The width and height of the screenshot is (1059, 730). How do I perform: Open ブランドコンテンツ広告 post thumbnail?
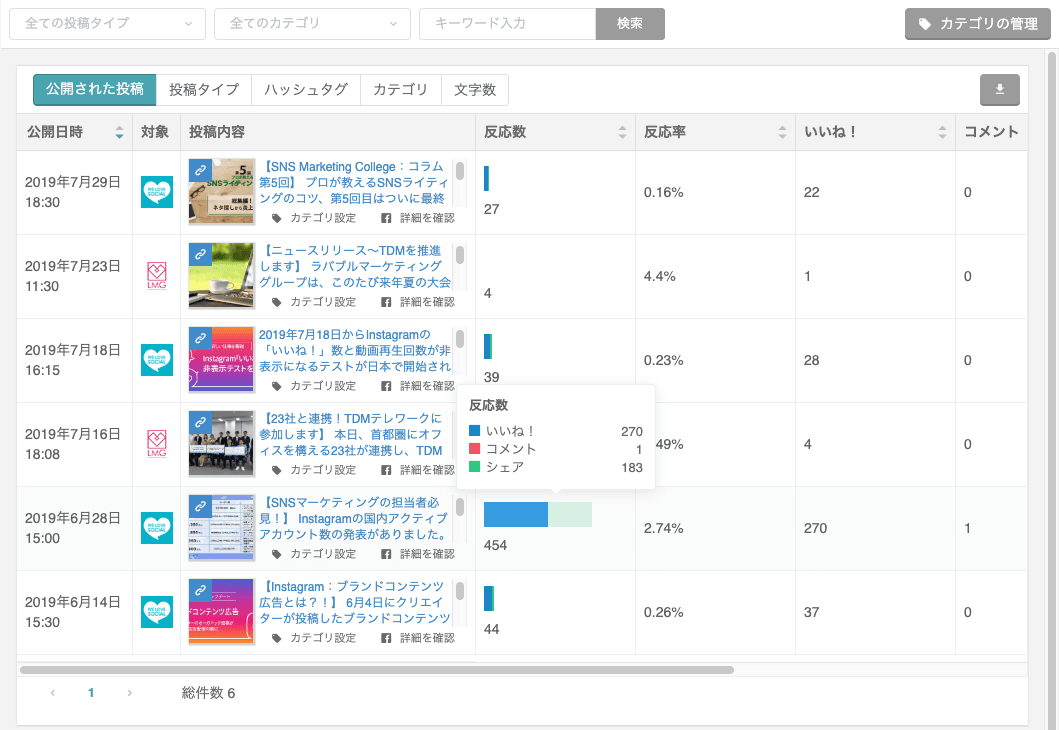222,612
